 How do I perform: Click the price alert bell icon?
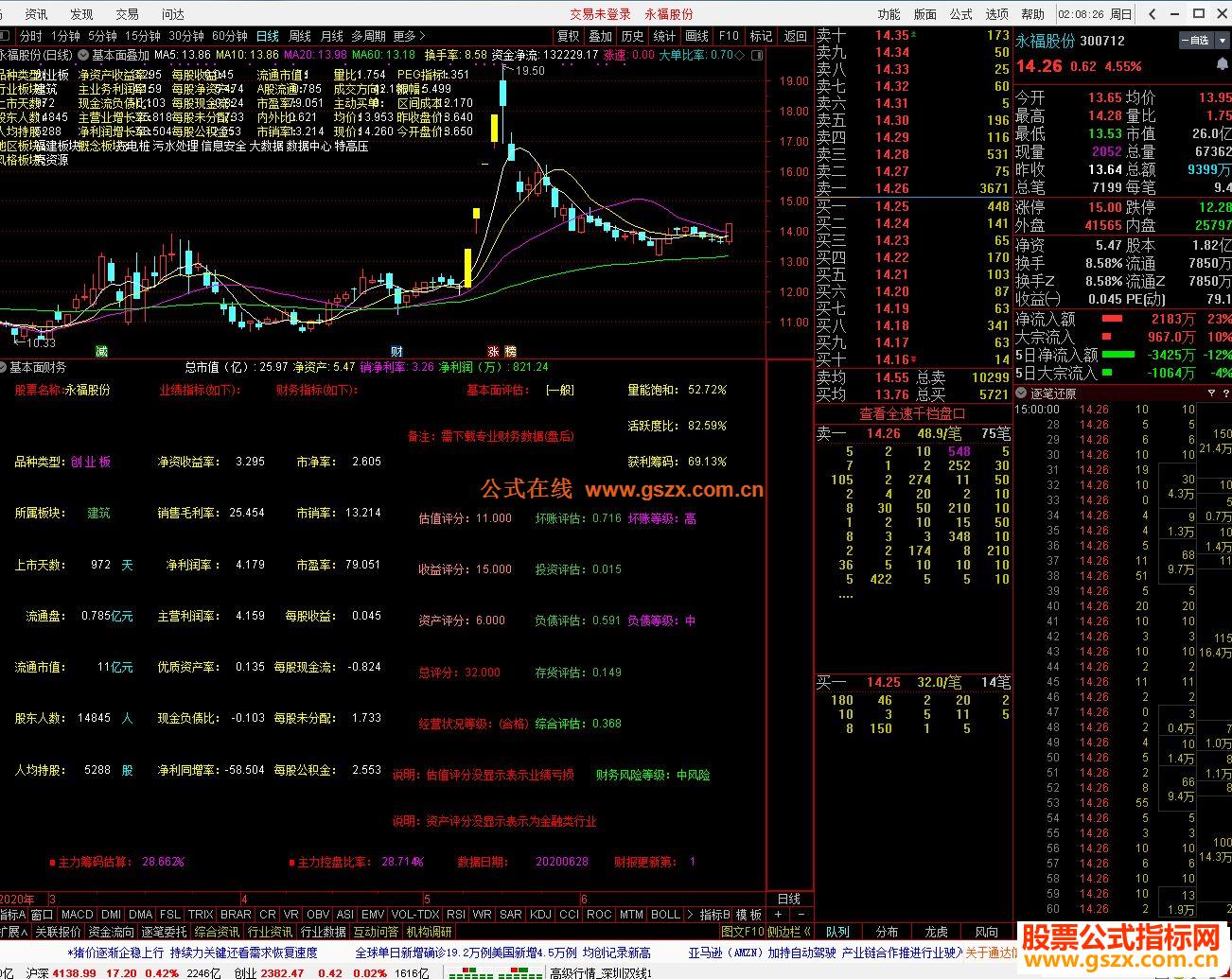click(1222, 63)
